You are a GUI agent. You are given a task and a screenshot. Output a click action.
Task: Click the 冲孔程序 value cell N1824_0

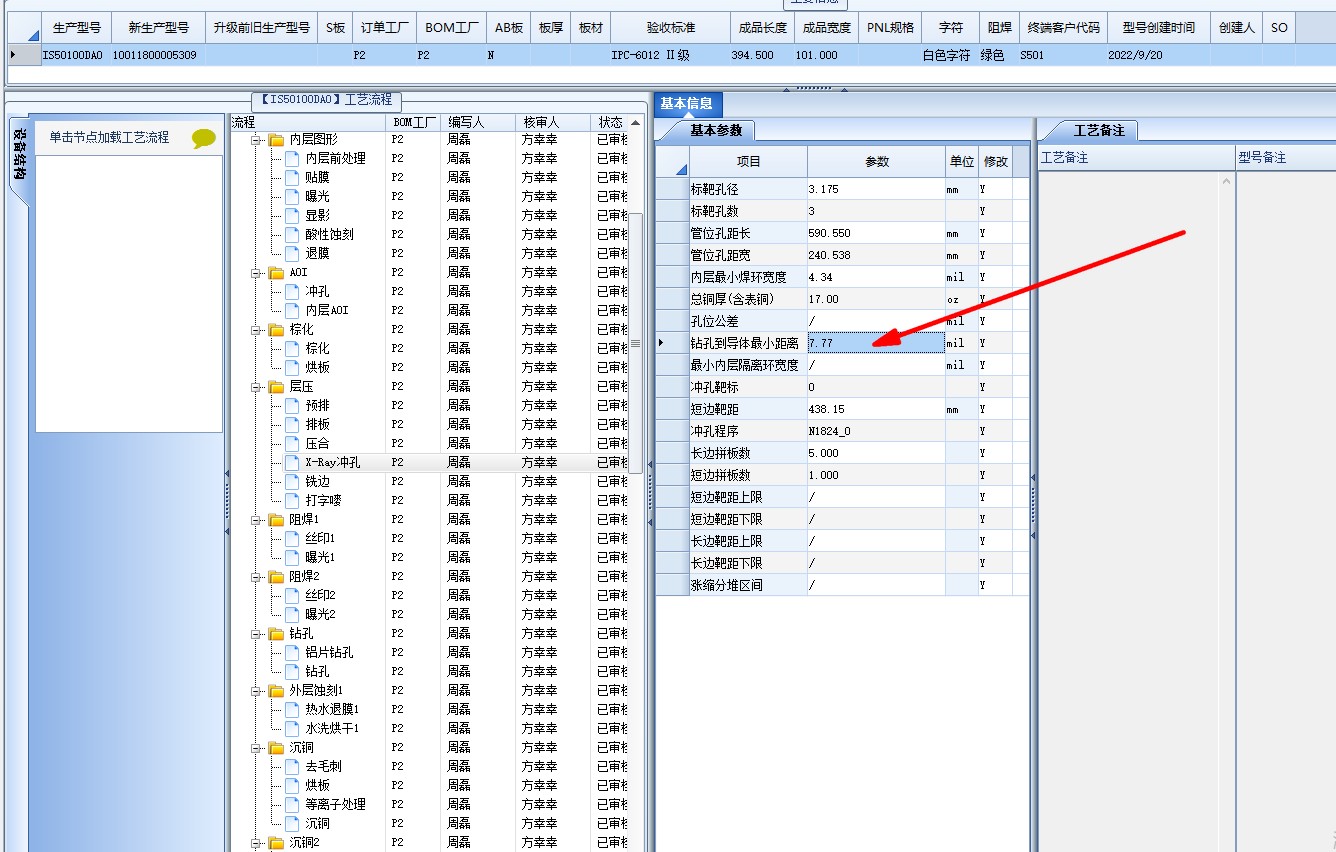(876, 431)
